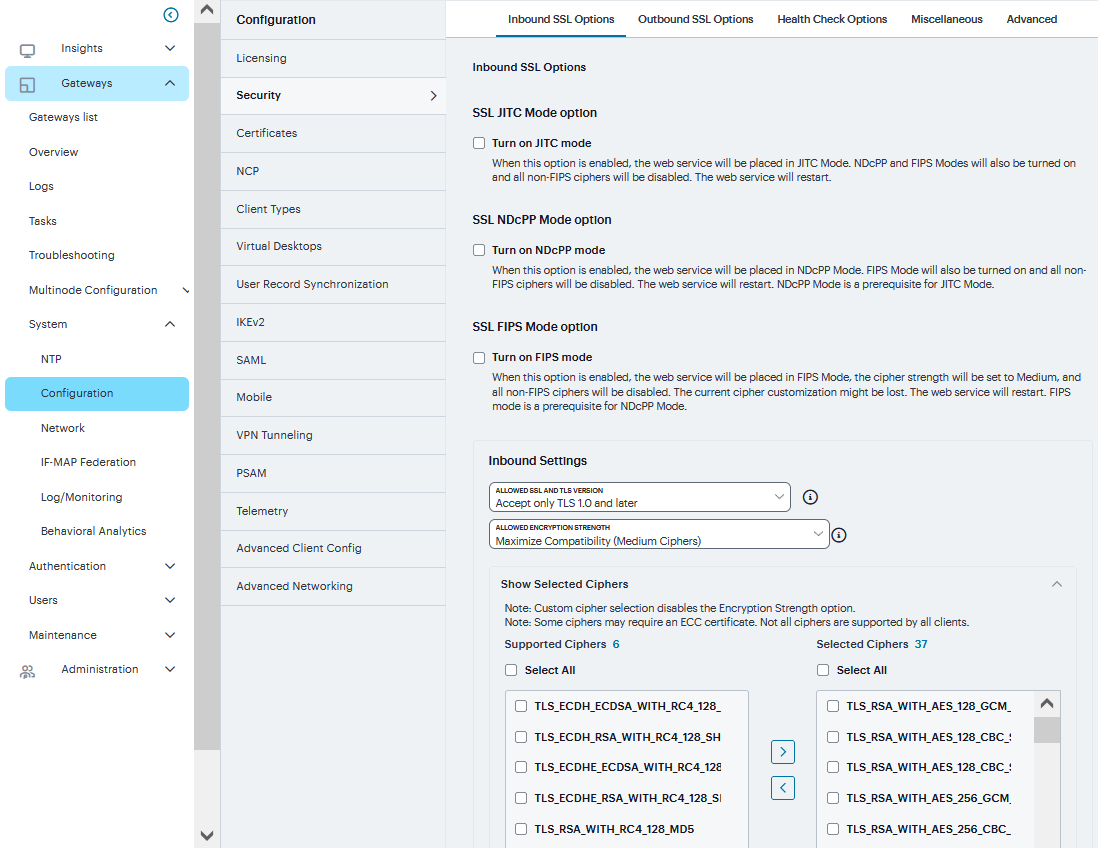Collapse the Show Selected Ciphers section
Screen dimensions: 1098x848
point(1057,584)
